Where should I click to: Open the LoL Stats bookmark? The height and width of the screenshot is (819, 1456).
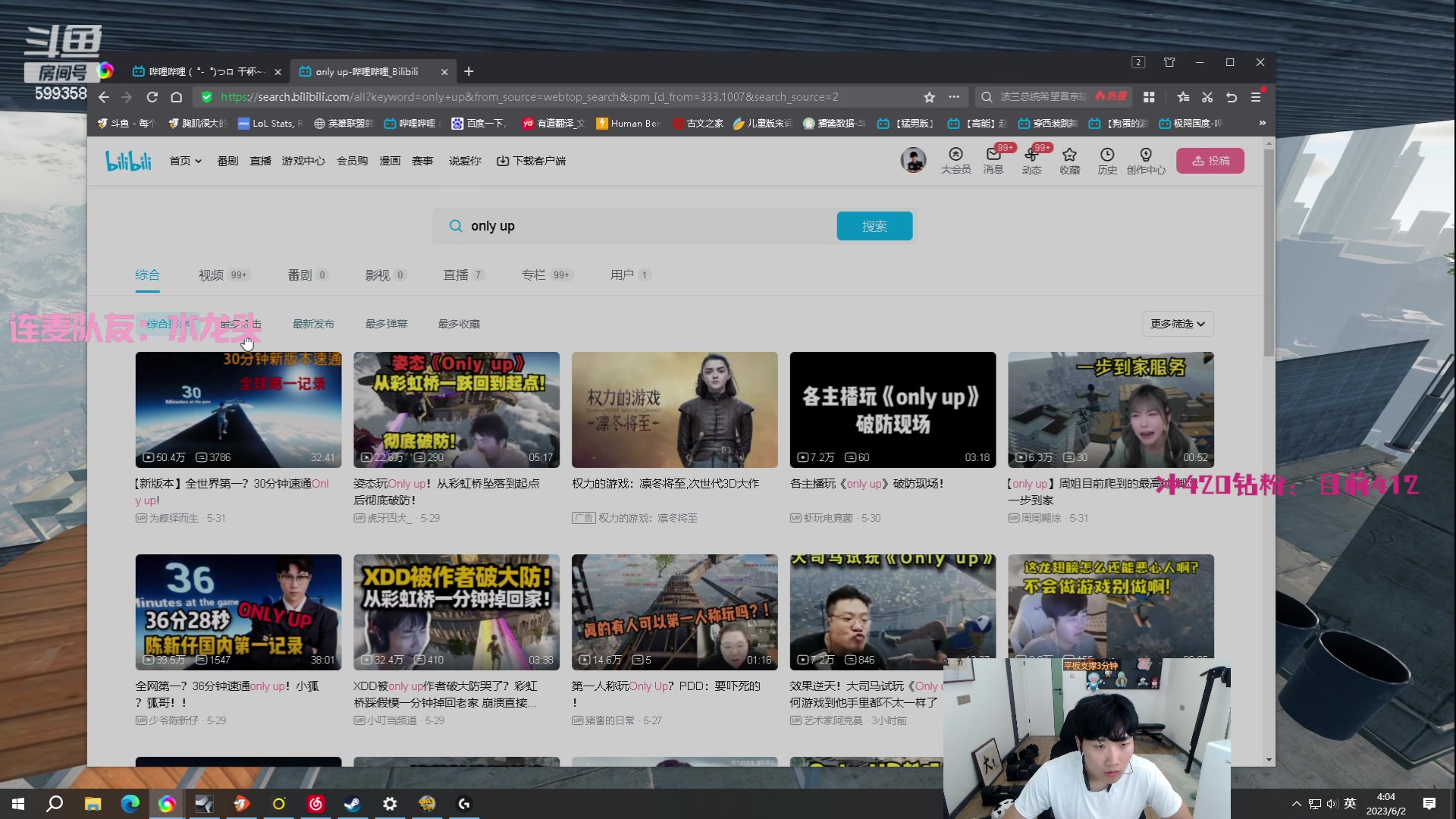point(271,123)
